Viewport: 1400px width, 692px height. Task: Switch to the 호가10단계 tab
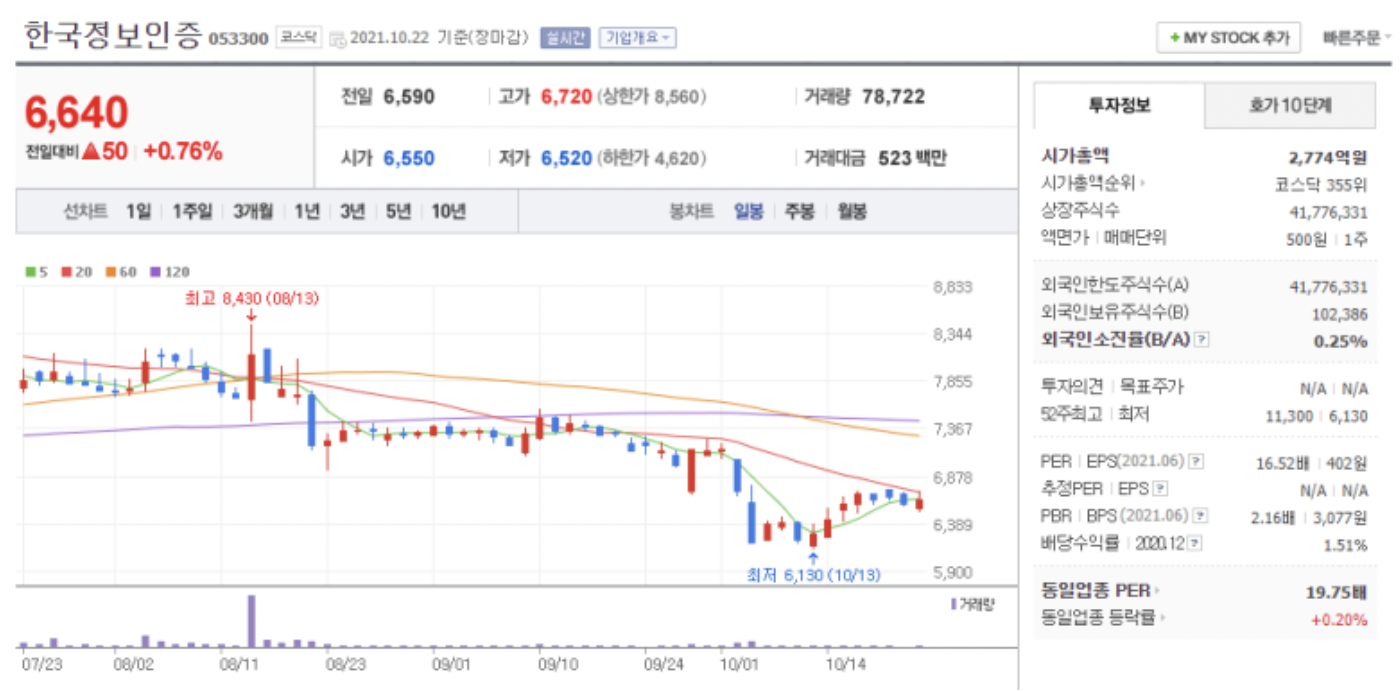(x=1290, y=105)
